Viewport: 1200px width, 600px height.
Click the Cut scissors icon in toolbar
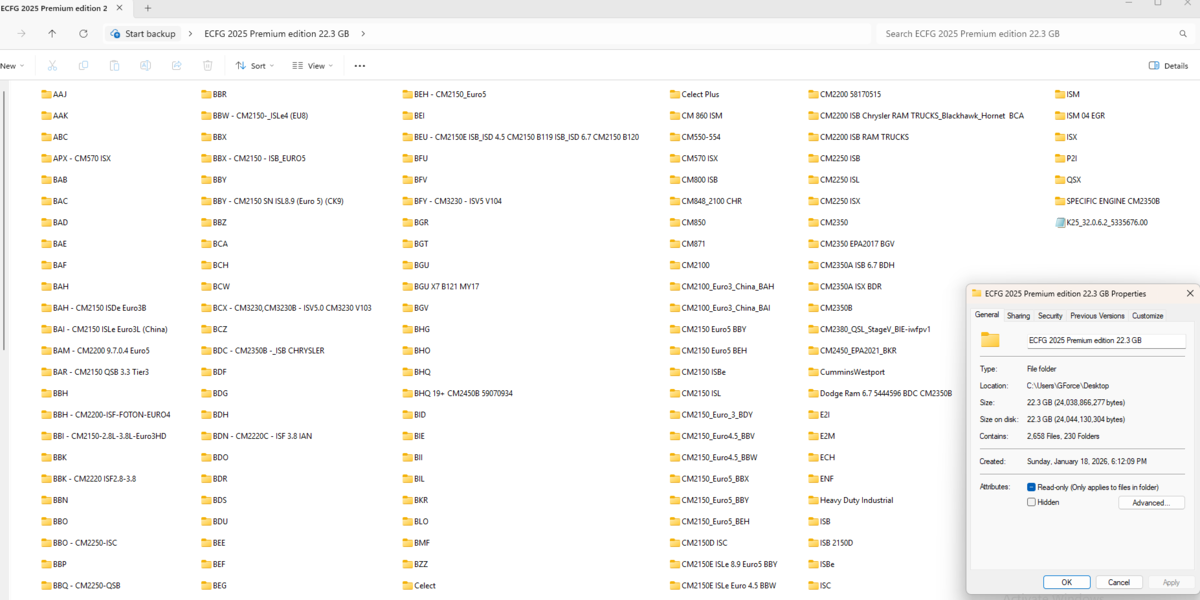52,66
